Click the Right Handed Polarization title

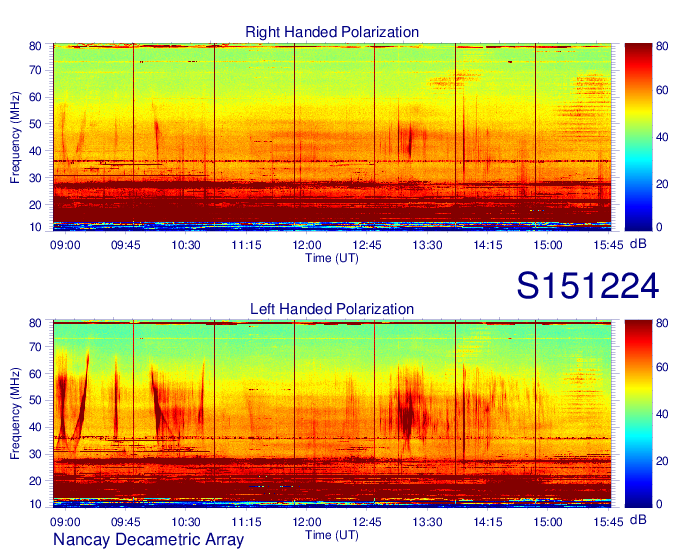[x=332, y=32]
